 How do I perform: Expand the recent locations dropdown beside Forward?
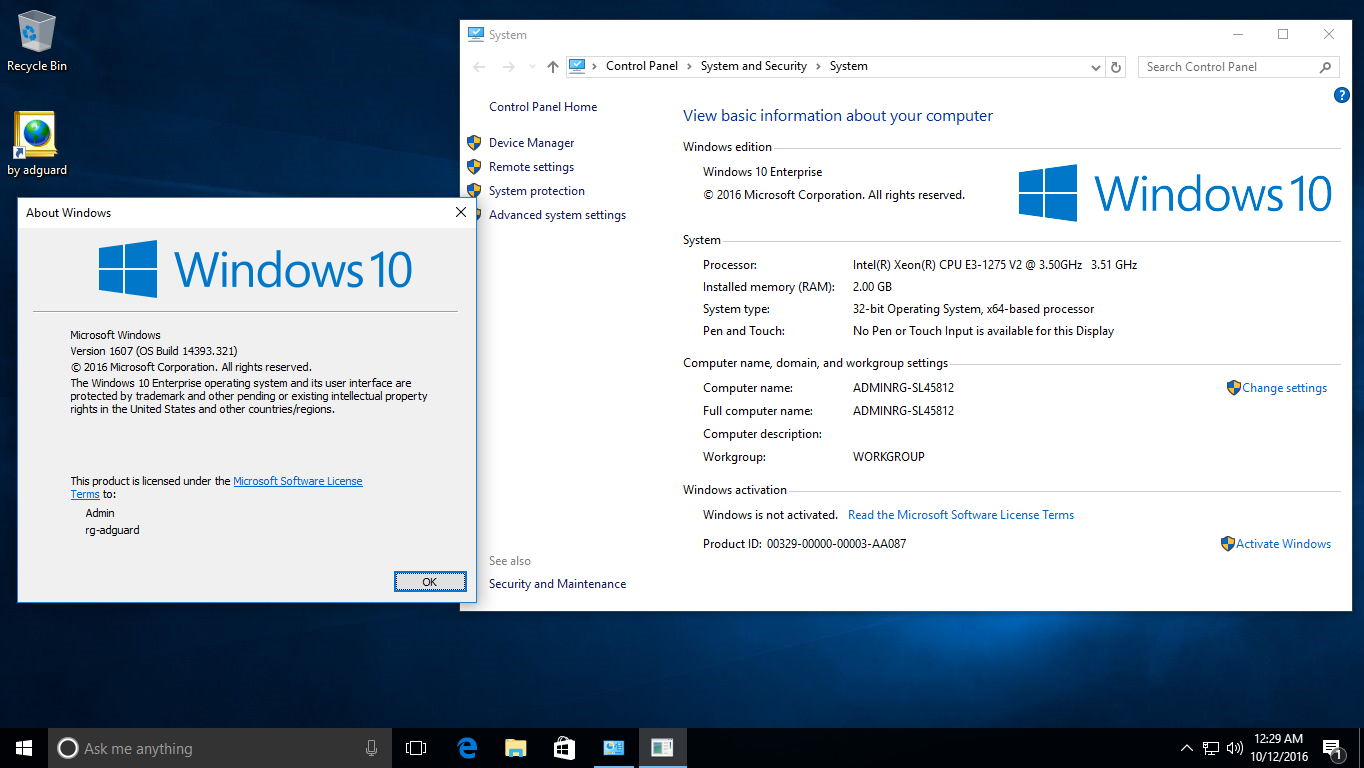tap(530, 68)
